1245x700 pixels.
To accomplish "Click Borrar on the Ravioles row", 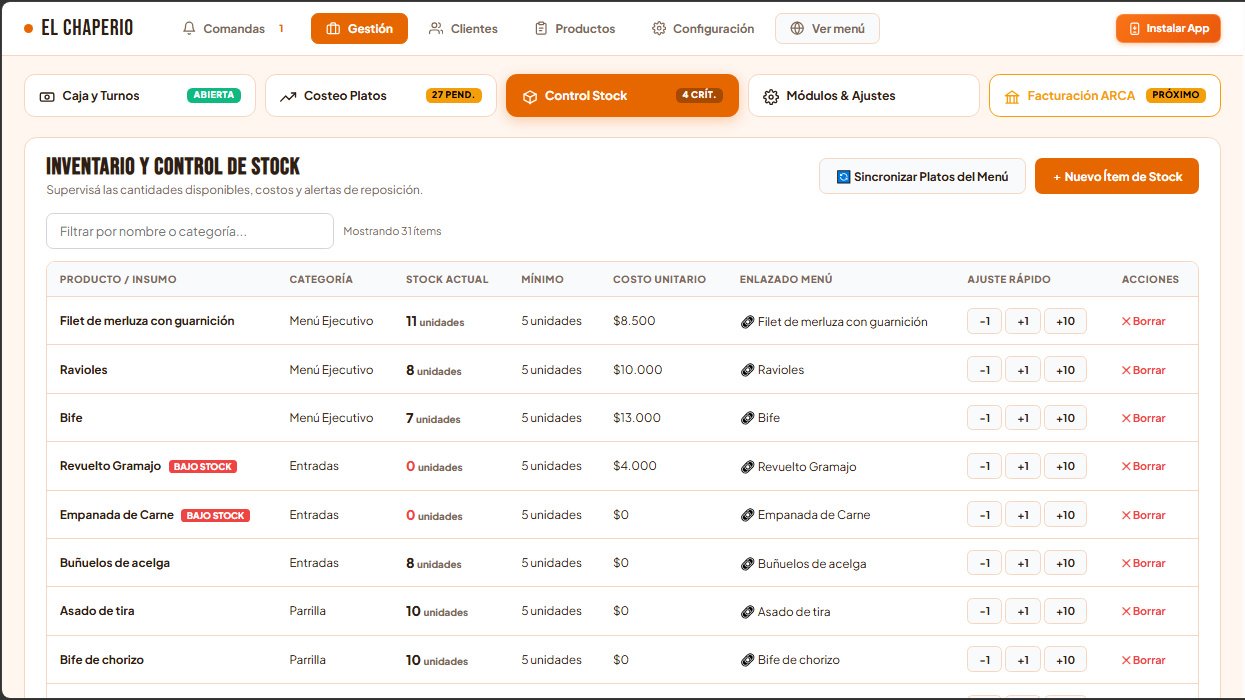I will click(1143, 370).
